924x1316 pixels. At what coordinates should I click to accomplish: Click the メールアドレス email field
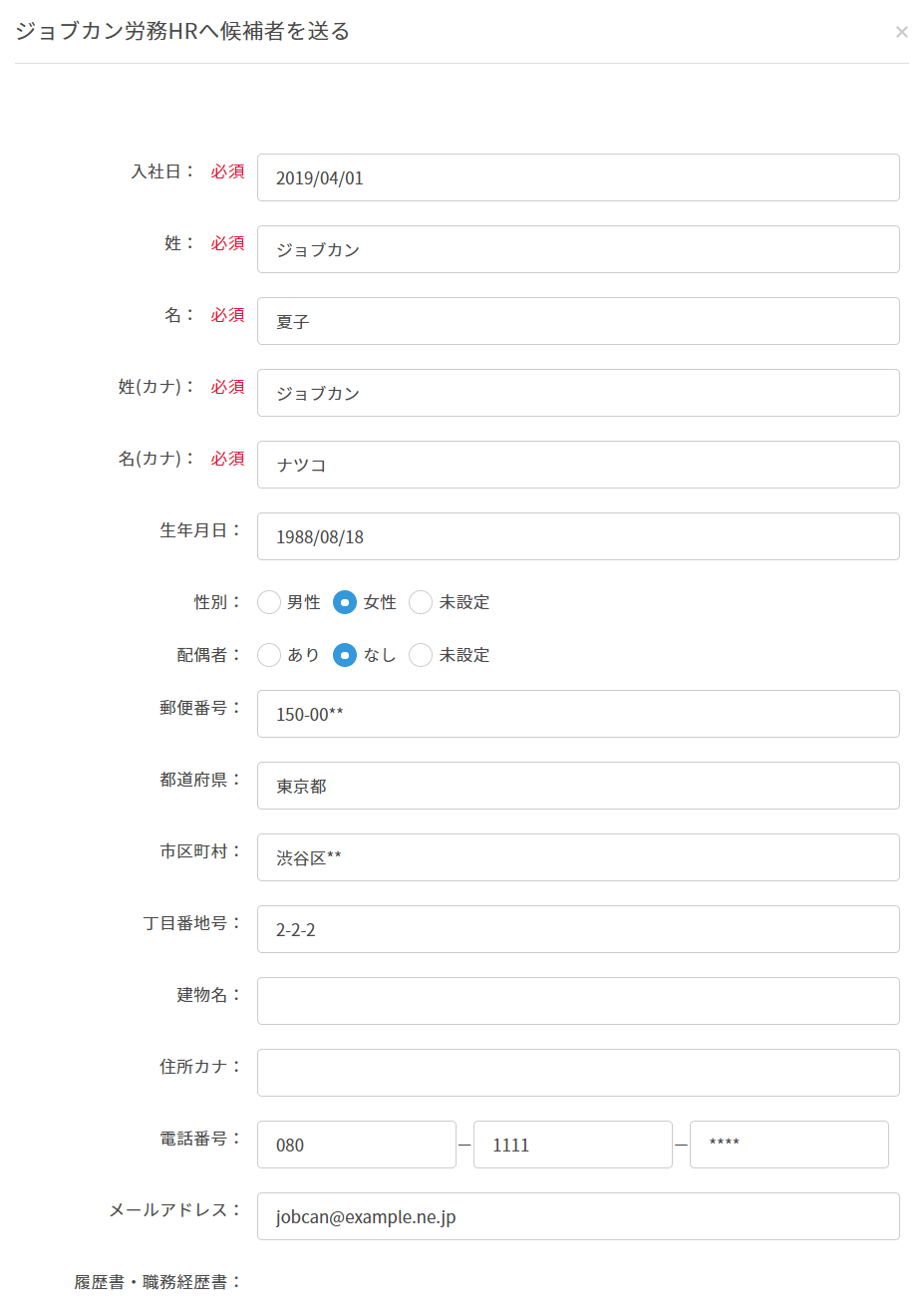pos(578,1216)
